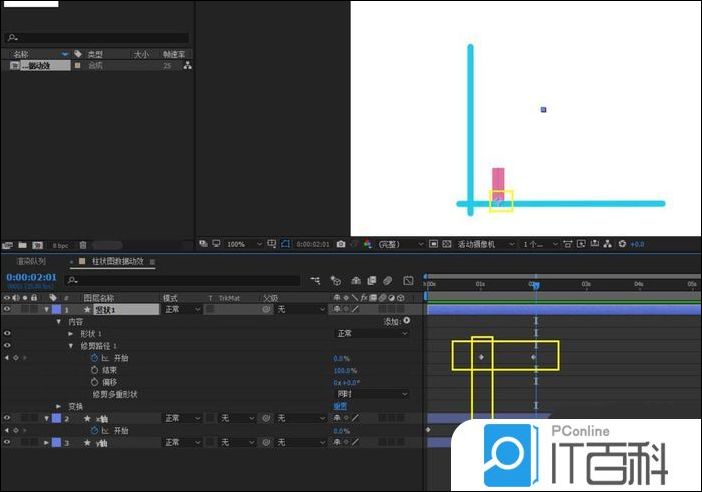Image resolution: width=702 pixels, height=492 pixels.
Task: Collapse the 修剪路径 1 property group
Action: click(x=71, y=345)
